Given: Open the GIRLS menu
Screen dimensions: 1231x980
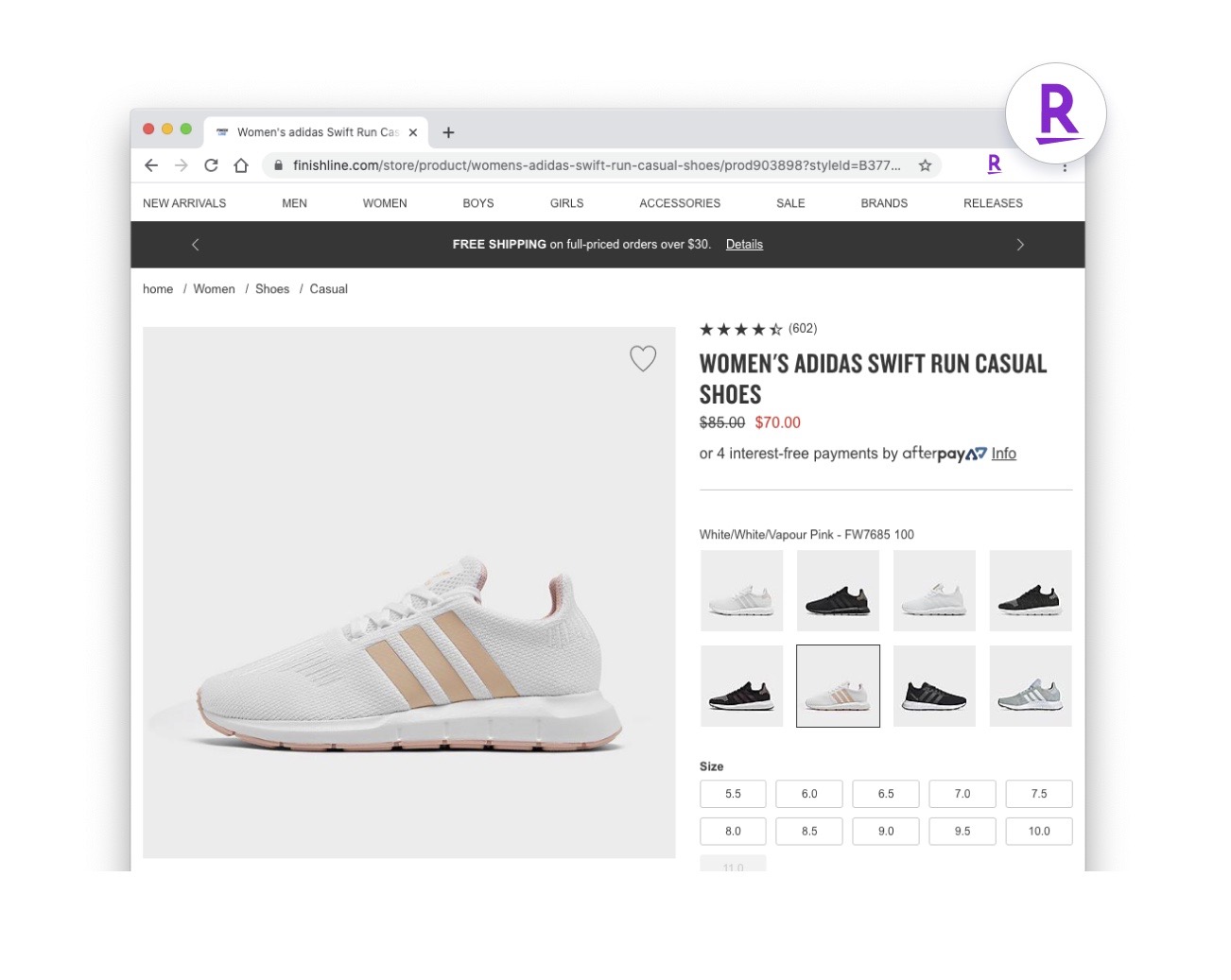Looking at the screenshot, I should click(x=566, y=203).
